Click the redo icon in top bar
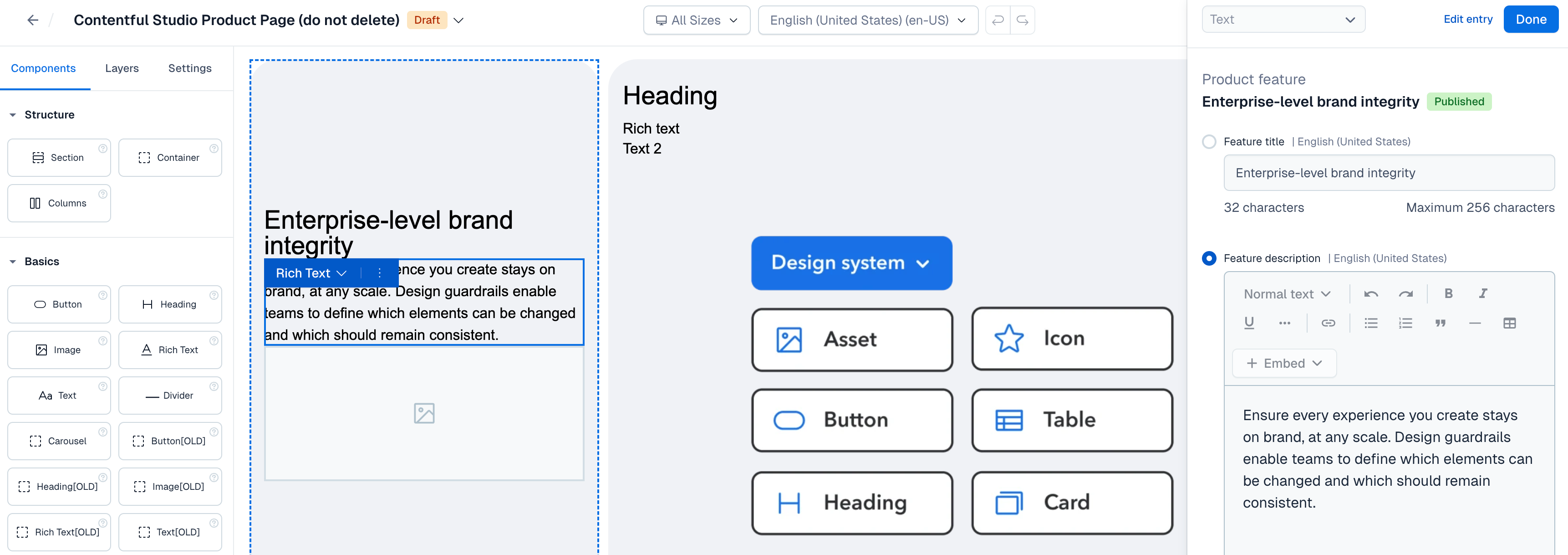 1023,20
